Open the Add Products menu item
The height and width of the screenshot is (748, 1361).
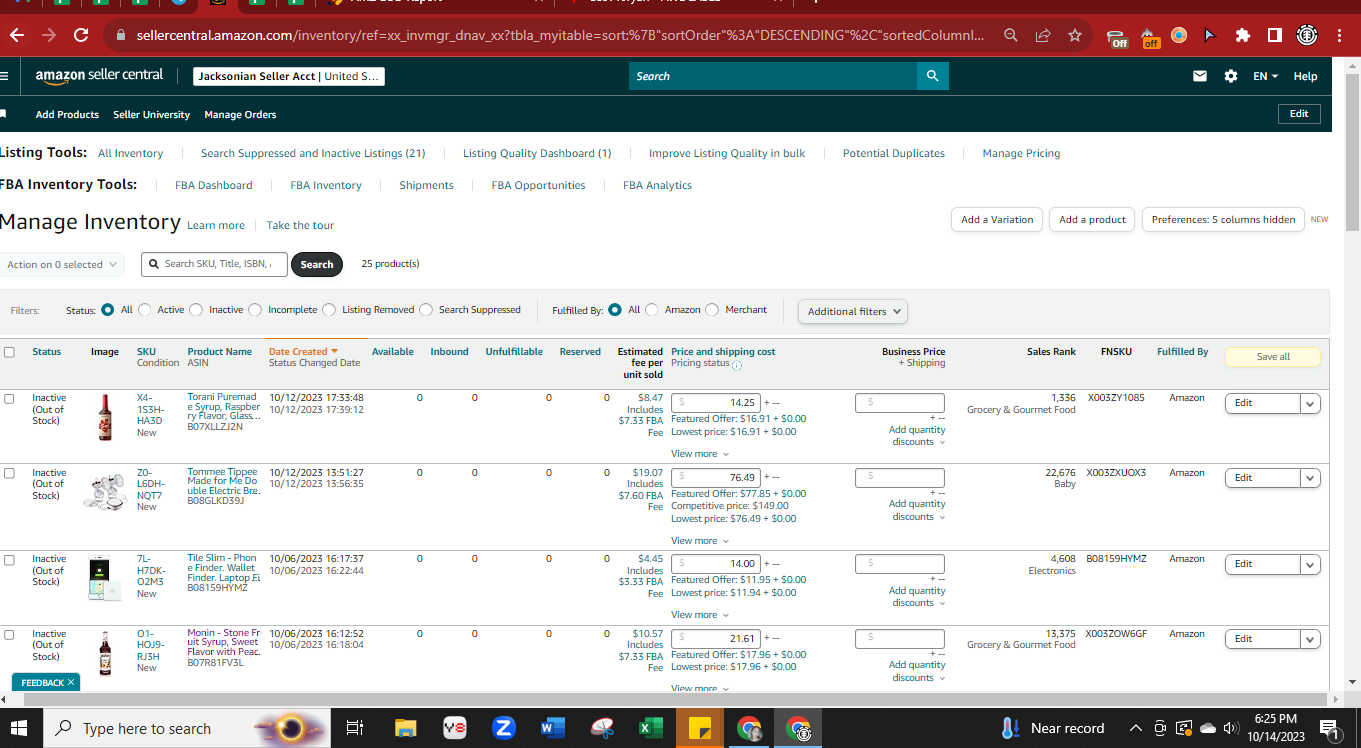click(67, 115)
